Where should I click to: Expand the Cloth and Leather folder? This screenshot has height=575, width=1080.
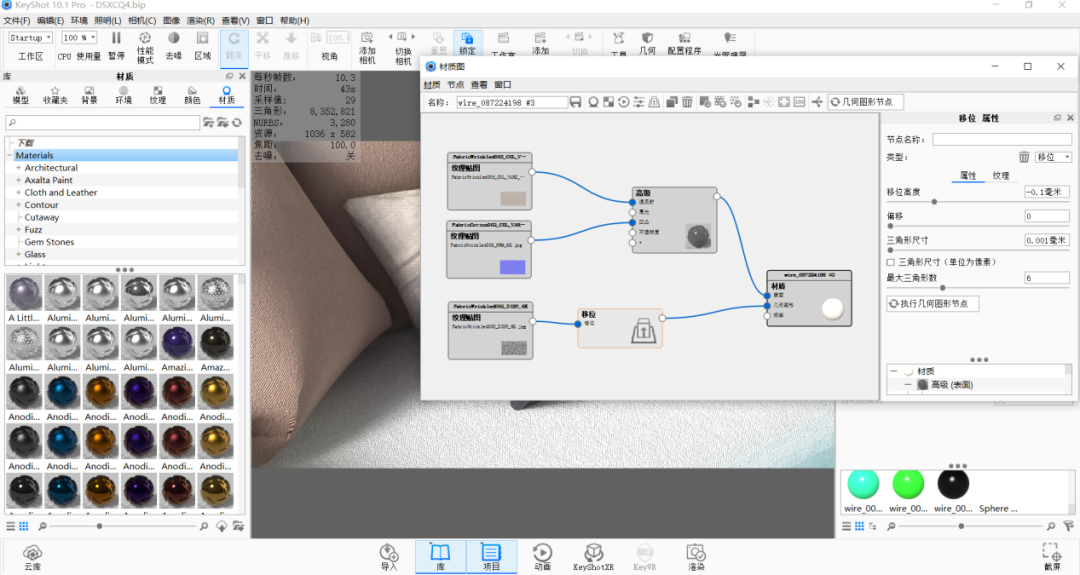click(19, 193)
